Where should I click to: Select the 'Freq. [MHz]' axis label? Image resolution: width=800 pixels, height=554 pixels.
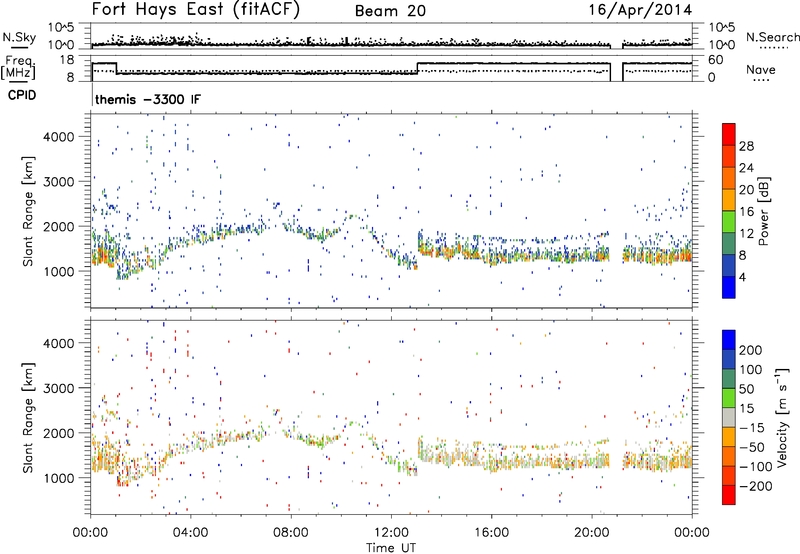[x=18, y=68]
